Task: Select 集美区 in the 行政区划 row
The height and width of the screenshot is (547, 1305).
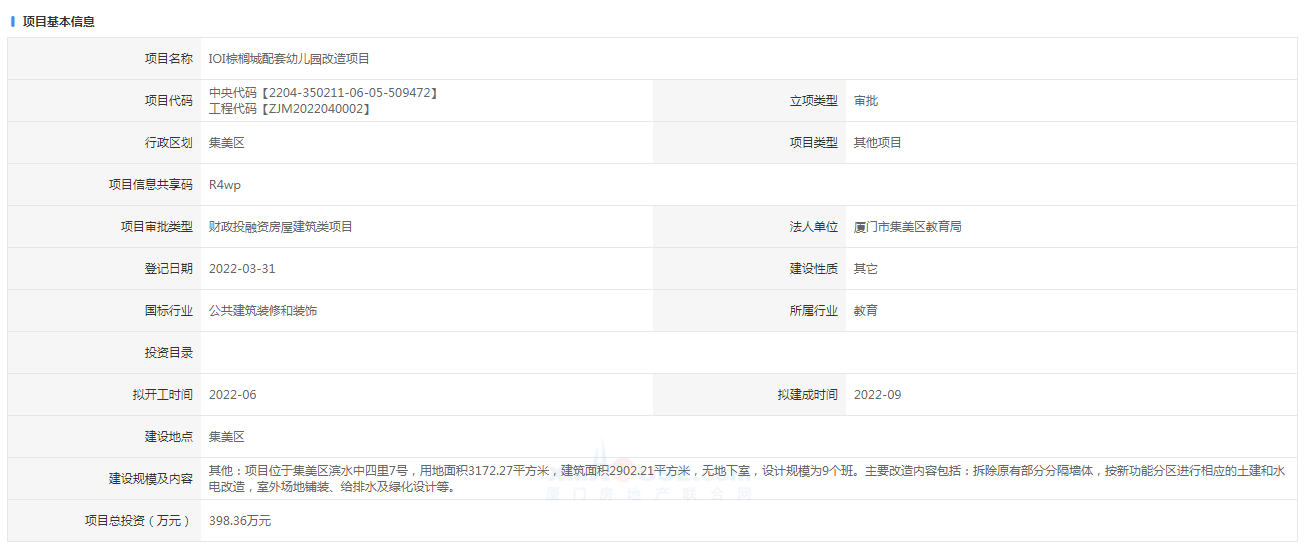Action: (227, 143)
